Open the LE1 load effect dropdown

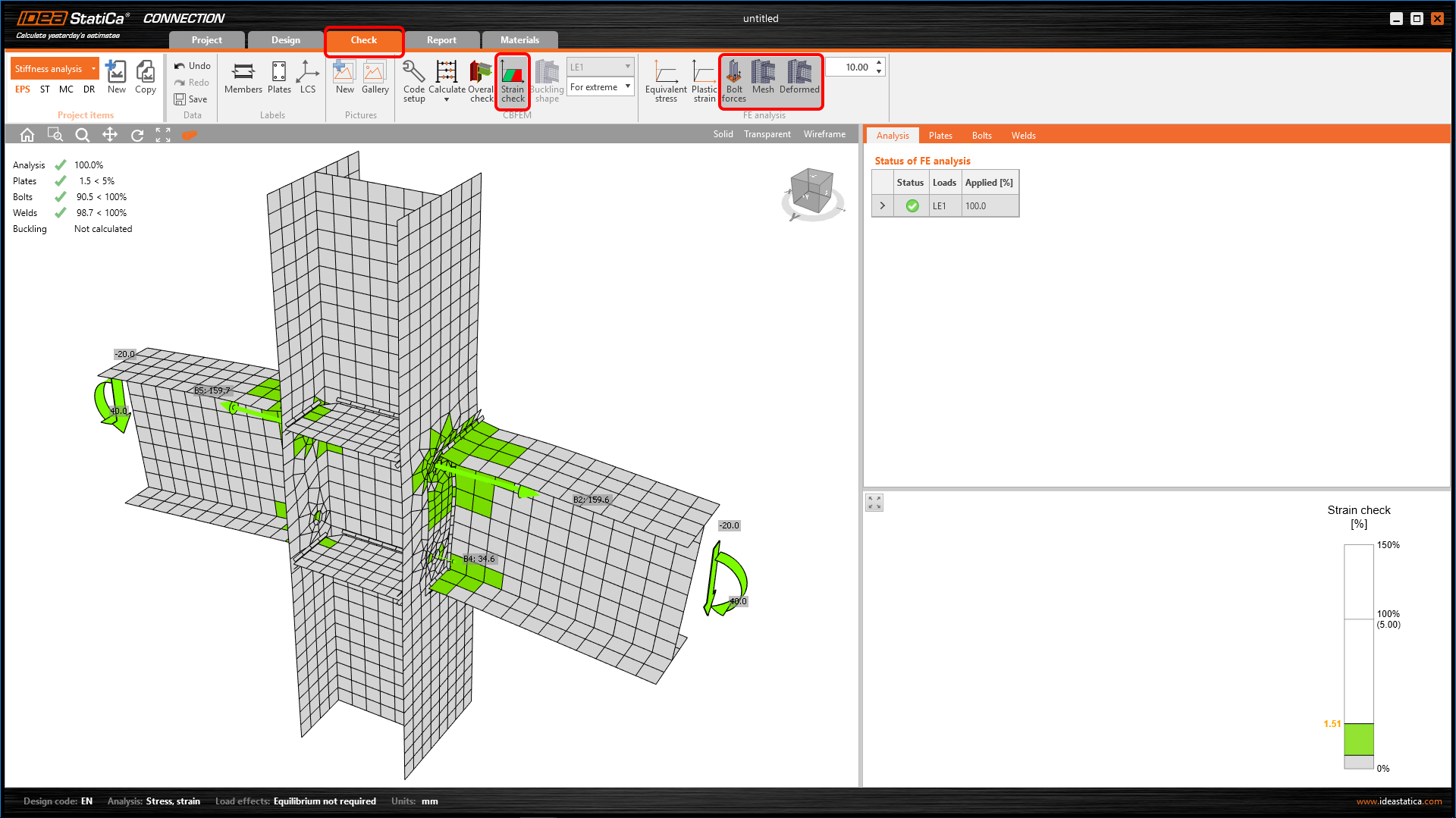click(600, 67)
